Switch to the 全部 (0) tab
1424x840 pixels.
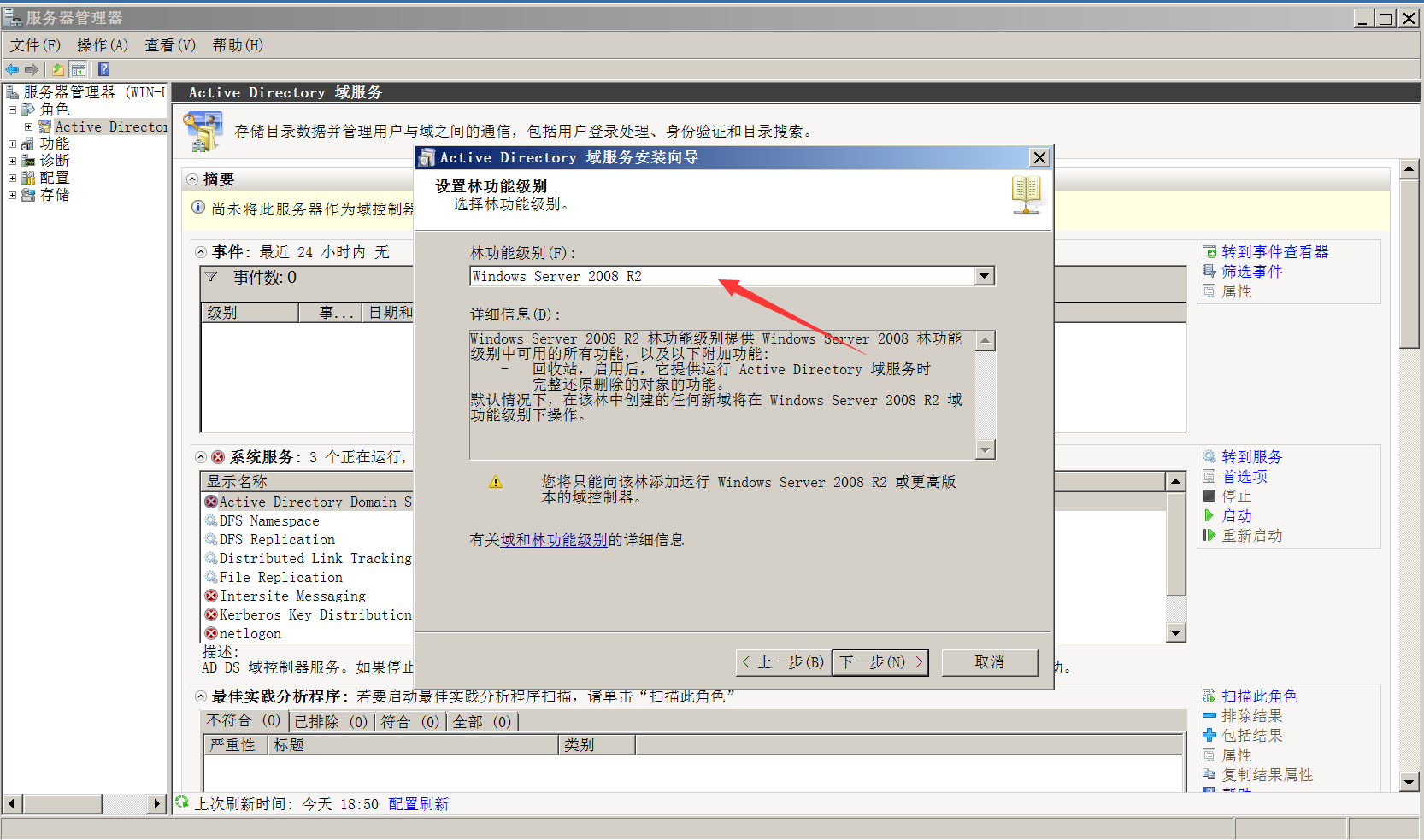click(x=482, y=722)
